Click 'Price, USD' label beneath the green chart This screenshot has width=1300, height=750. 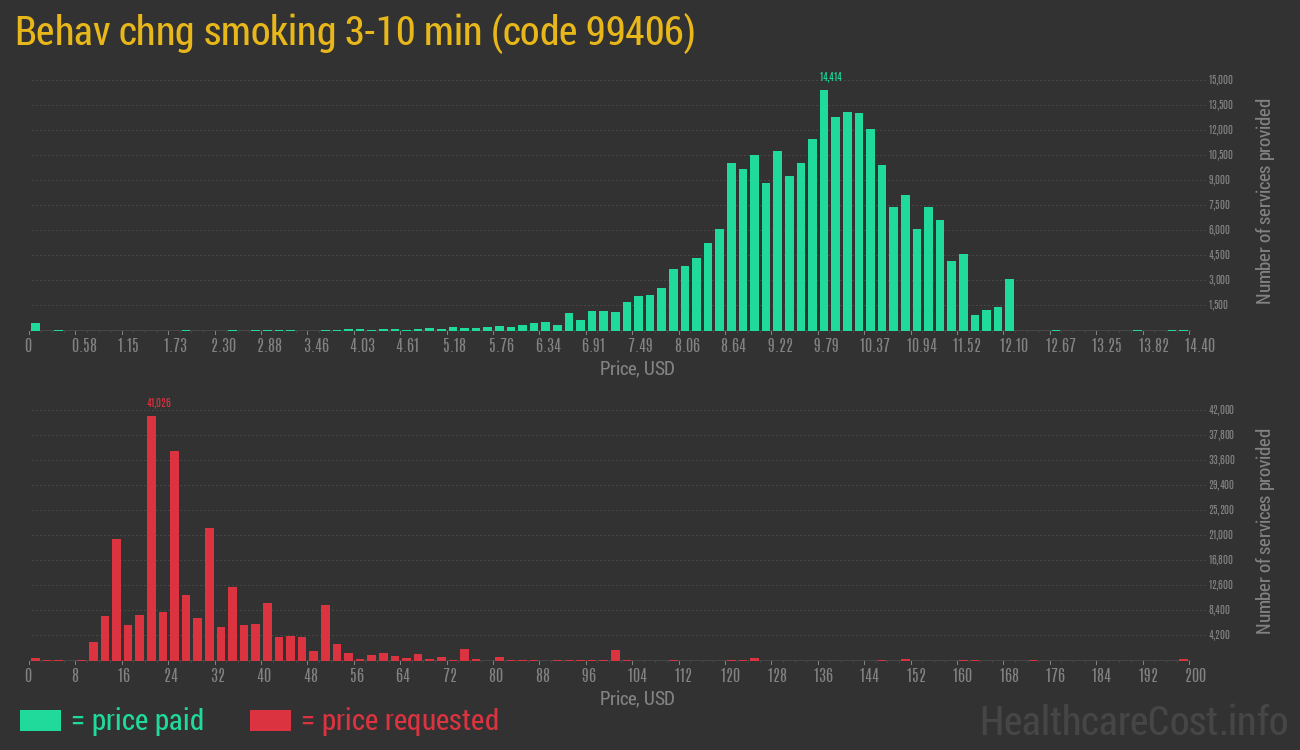coord(637,369)
